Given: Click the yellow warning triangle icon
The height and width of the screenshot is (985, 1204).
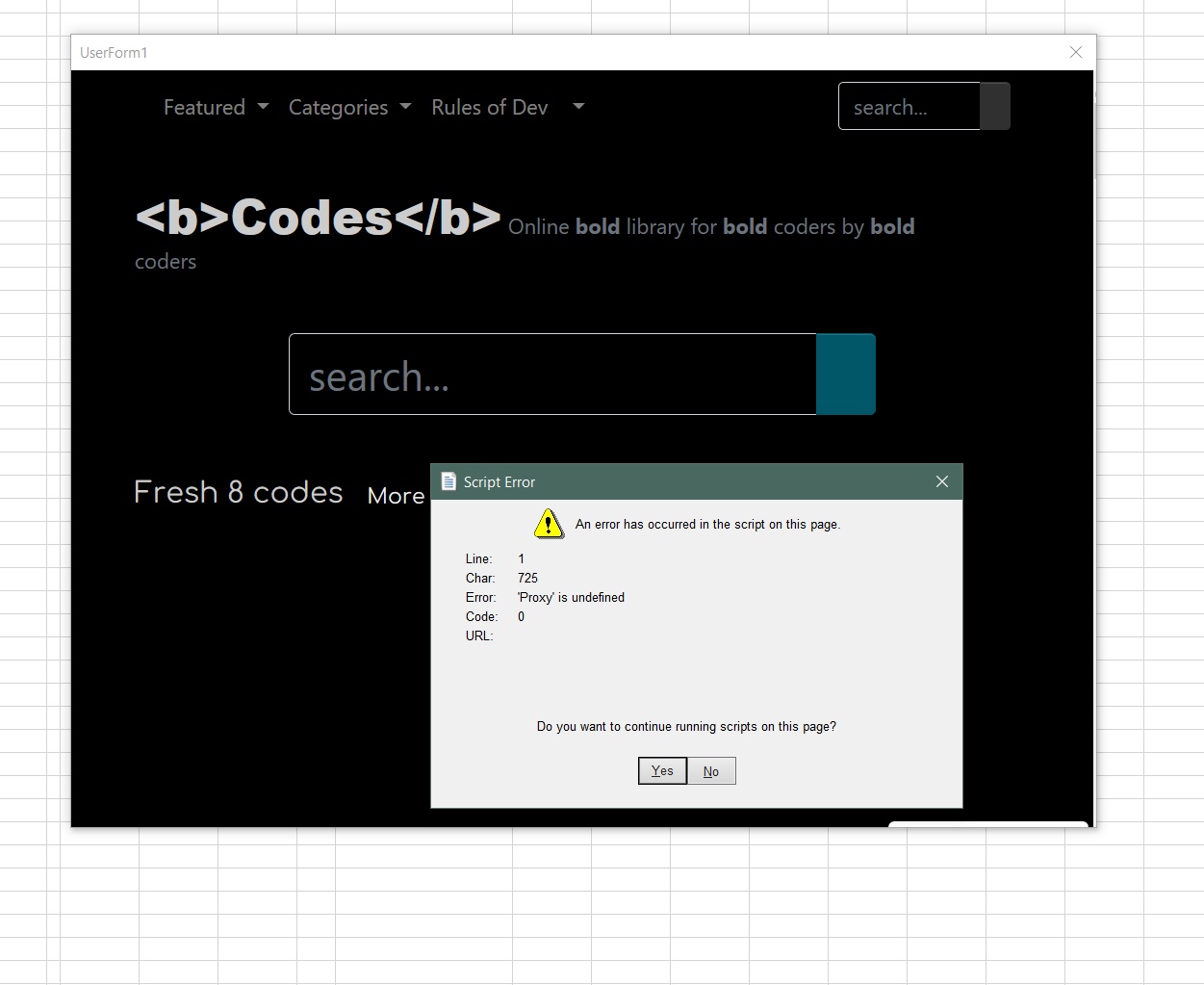Looking at the screenshot, I should pos(549,524).
